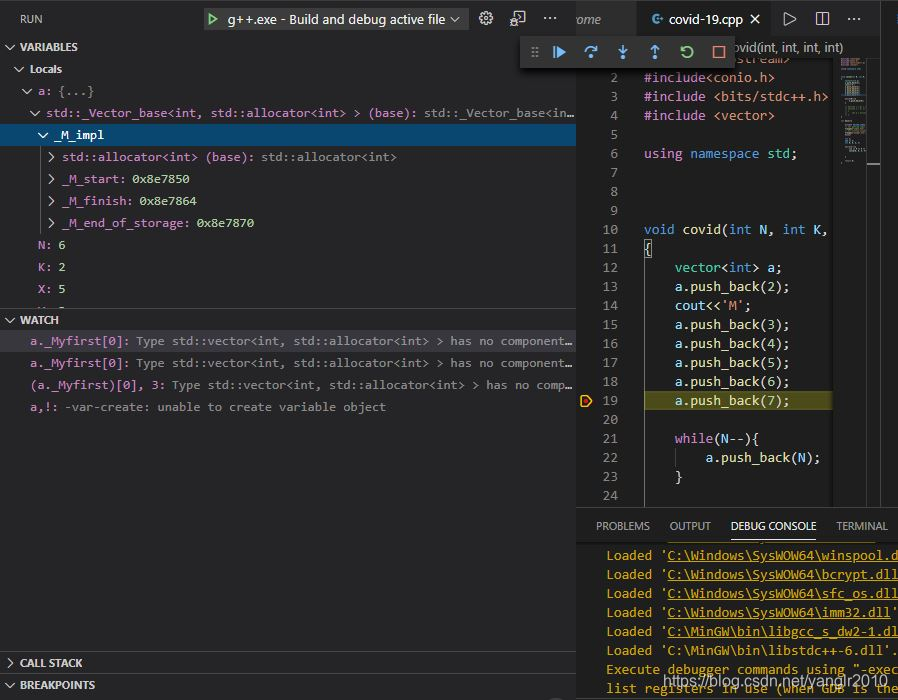
Task: Click the Split Editor icon top right
Action: coord(820,18)
